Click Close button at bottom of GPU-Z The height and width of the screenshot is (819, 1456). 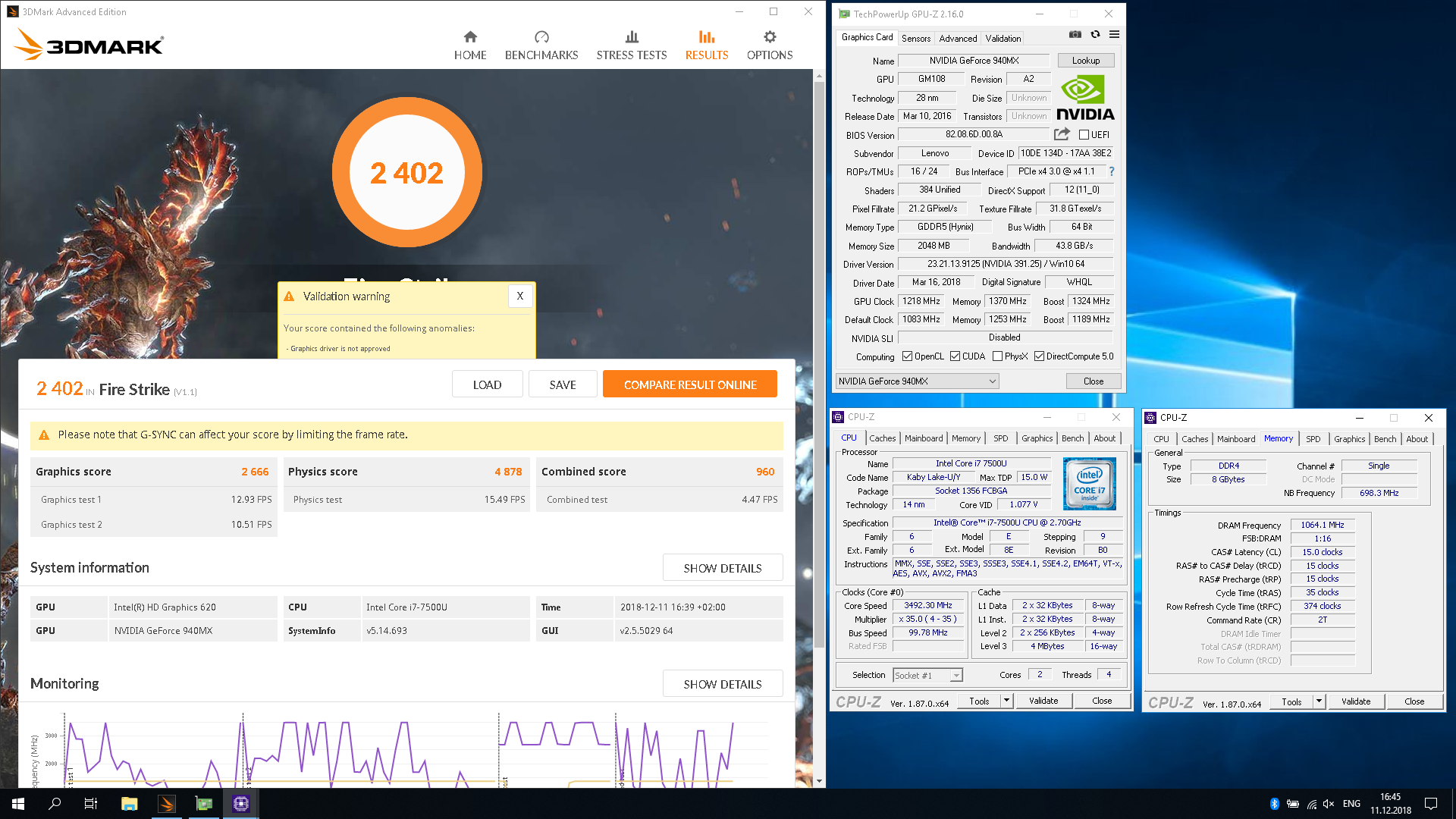click(x=1094, y=381)
